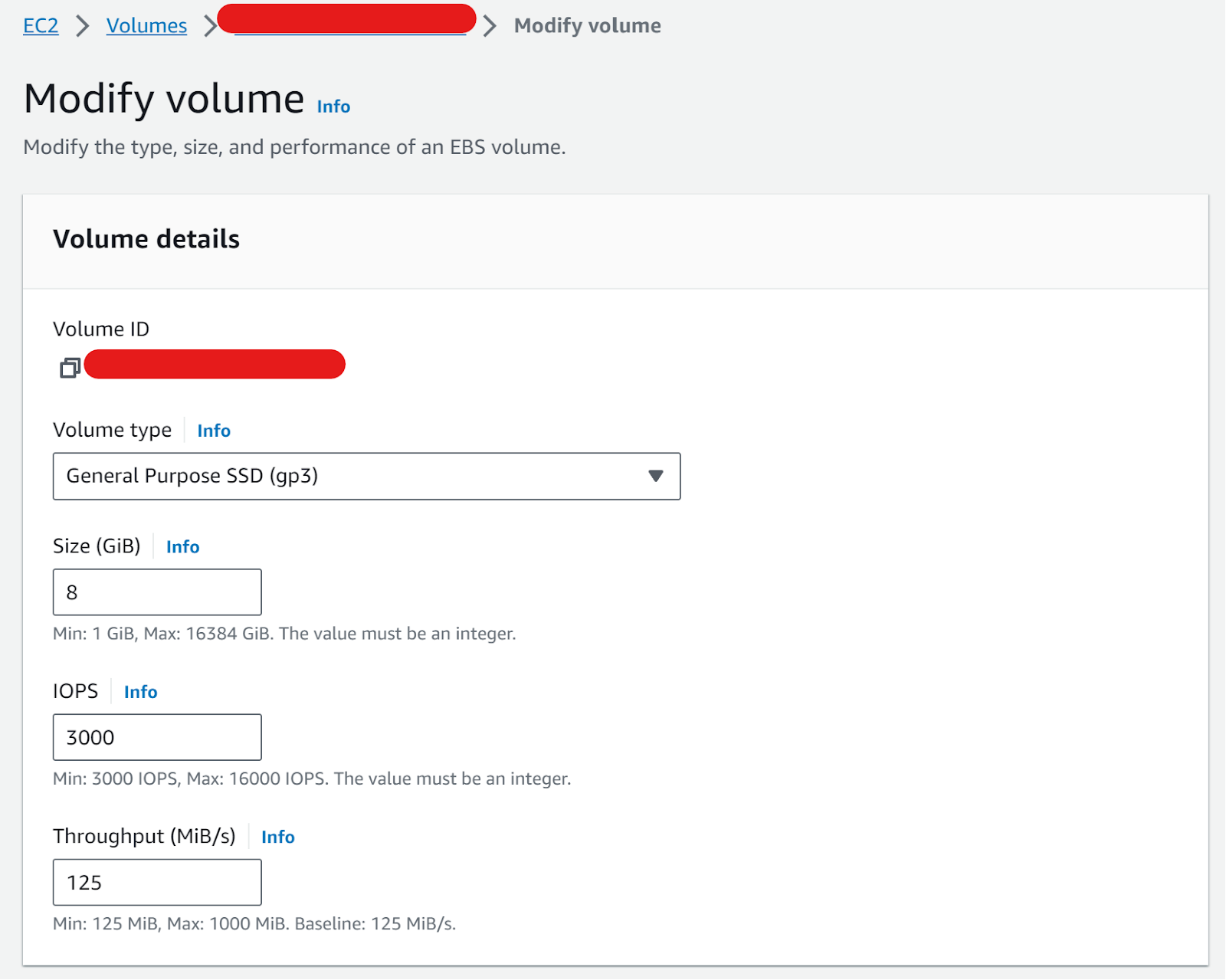Click the Size (GiB) input field
The image size is (1226, 980).
[x=157, y=592]
